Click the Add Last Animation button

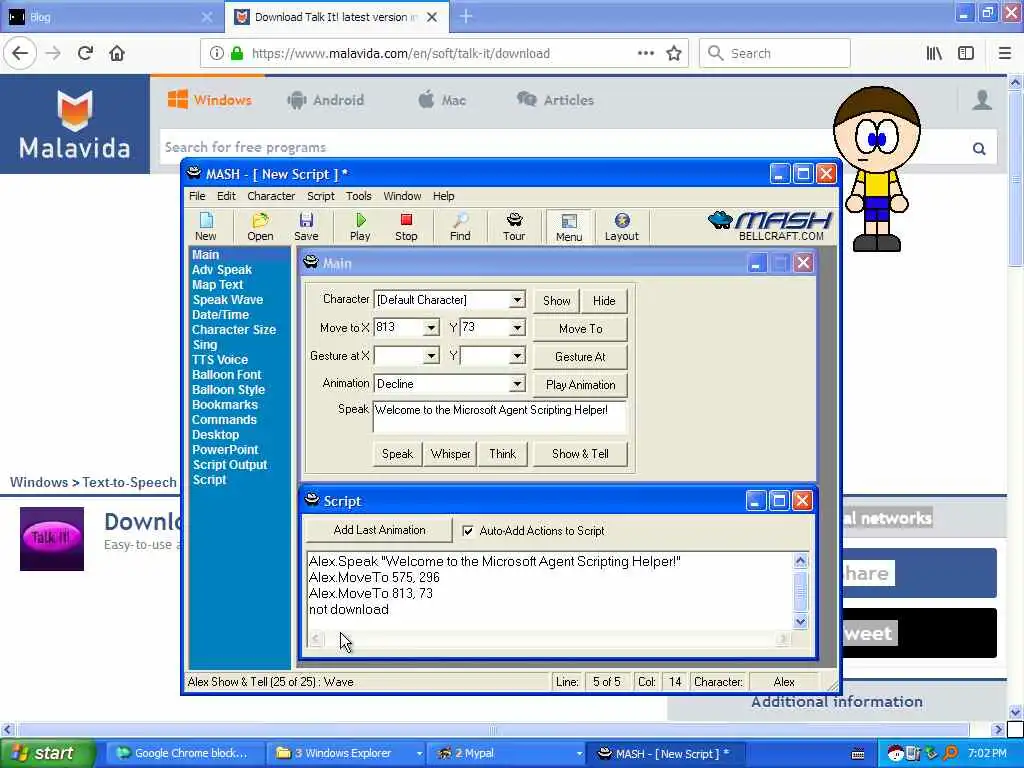click(x=379, y=530)
